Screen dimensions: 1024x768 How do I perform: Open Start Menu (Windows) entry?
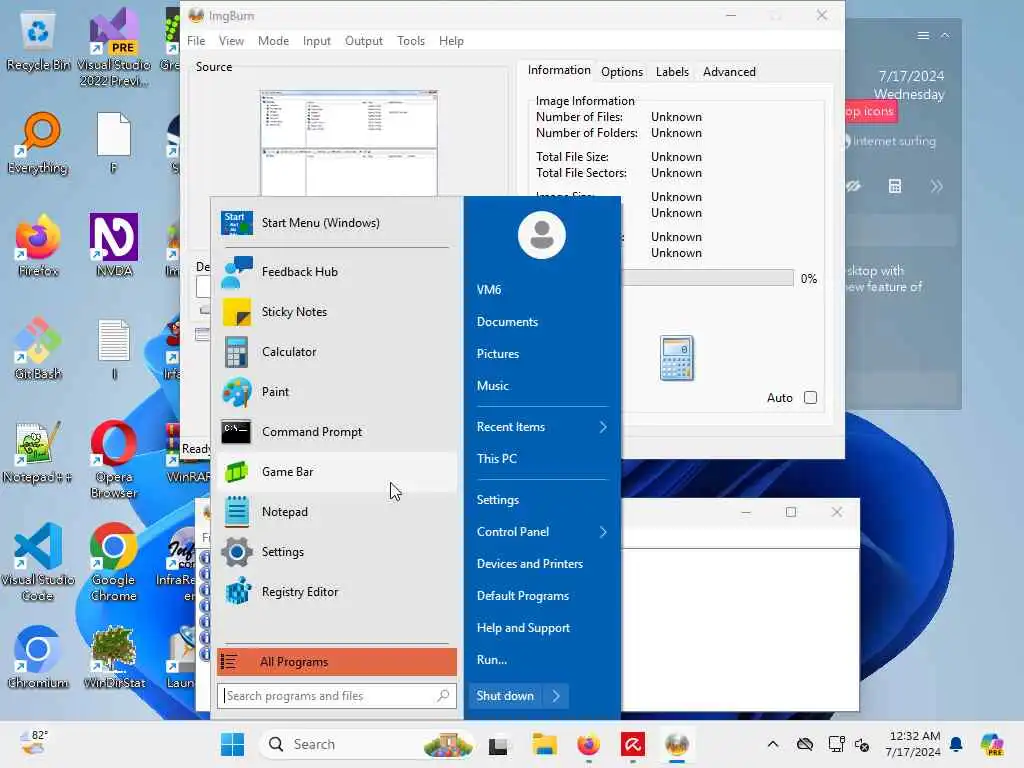click(x=336, y=223)
